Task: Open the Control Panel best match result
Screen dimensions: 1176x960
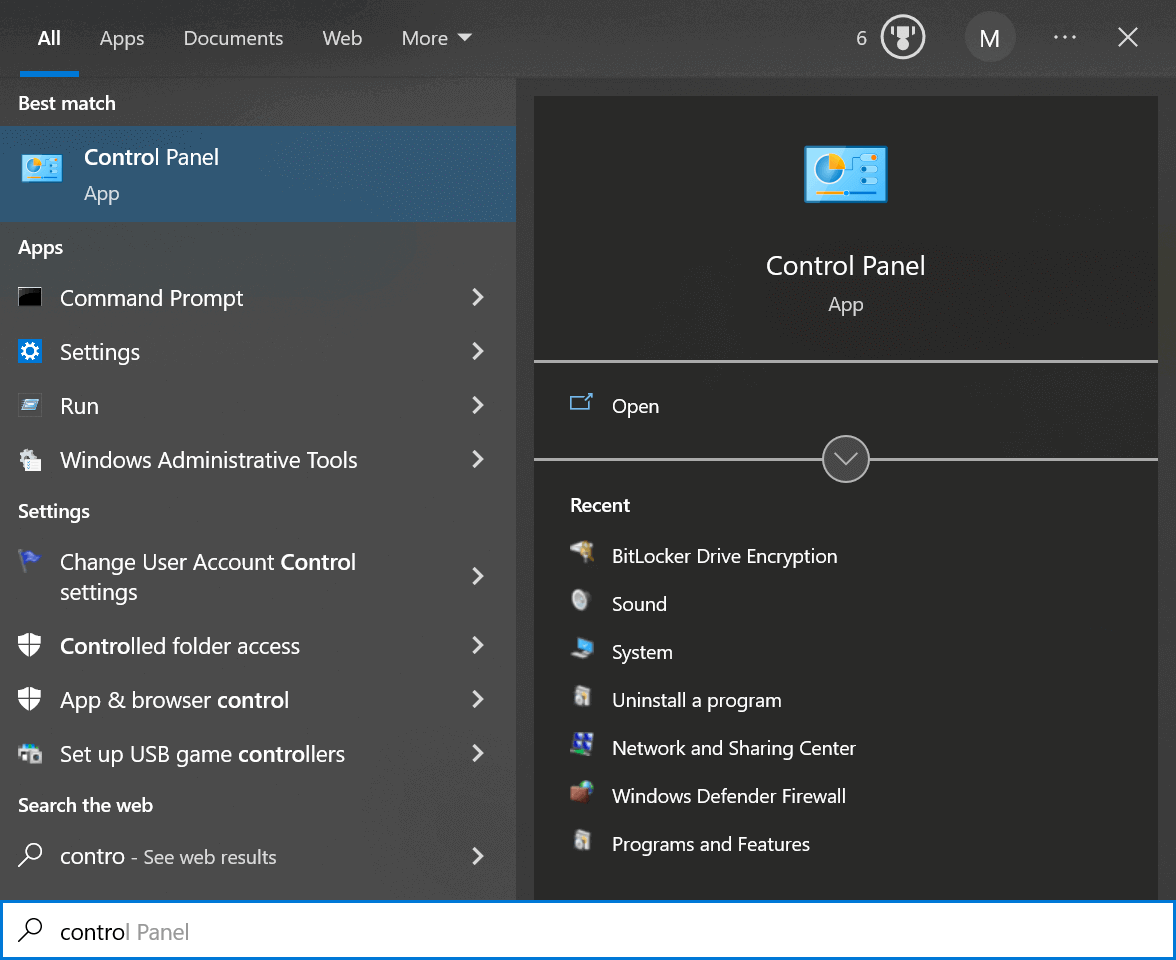Action: click(257, 174)
